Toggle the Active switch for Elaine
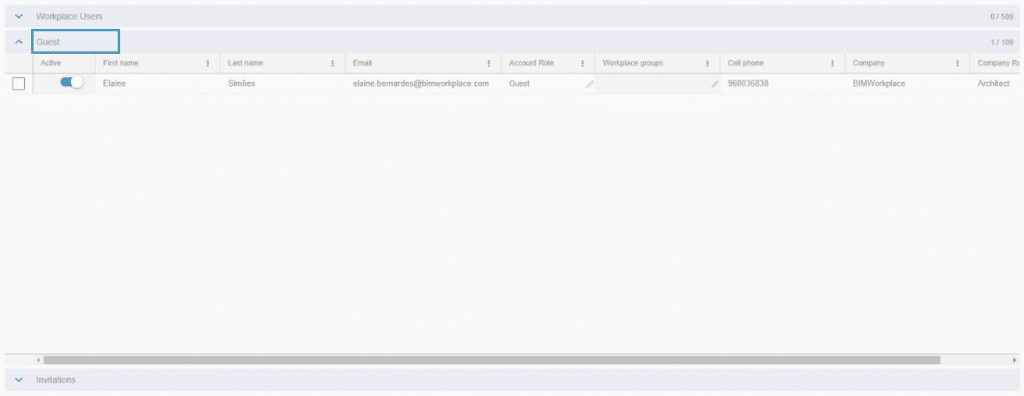The height and width of the screenshot is (396, 1024). (72, 83)
